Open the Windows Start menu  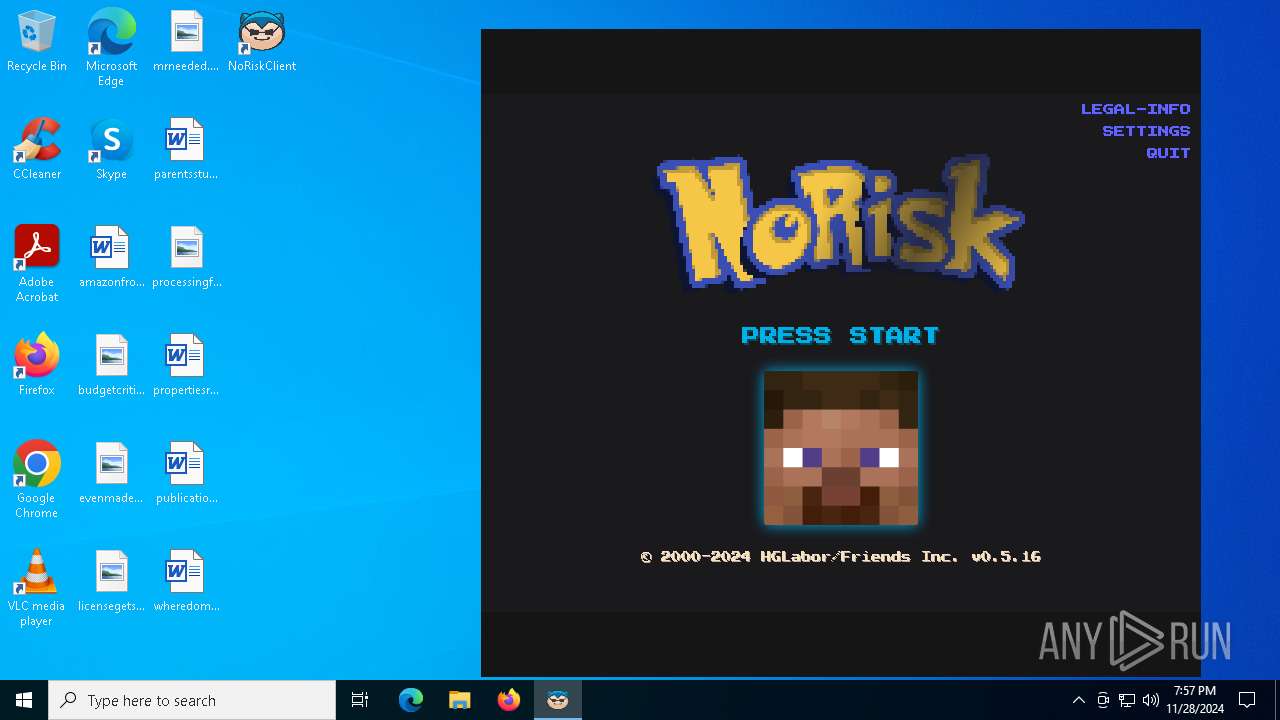24,700
